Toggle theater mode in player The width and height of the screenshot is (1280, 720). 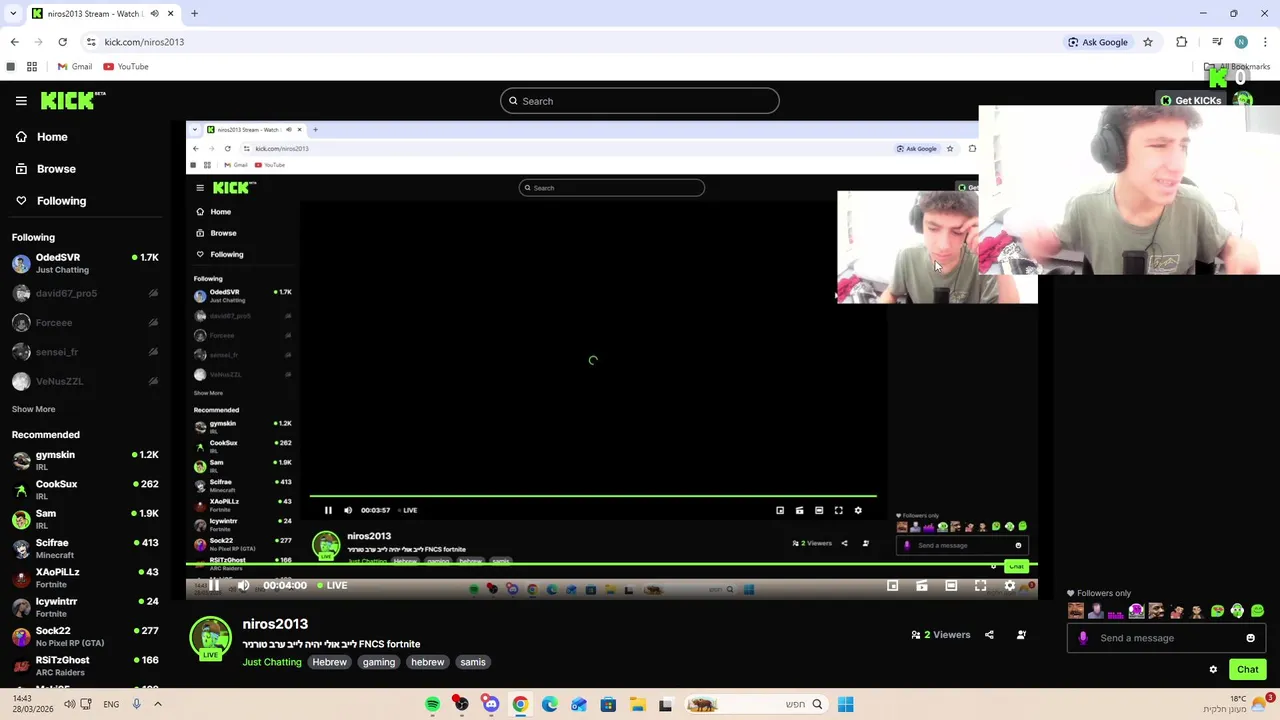[951, 586]
